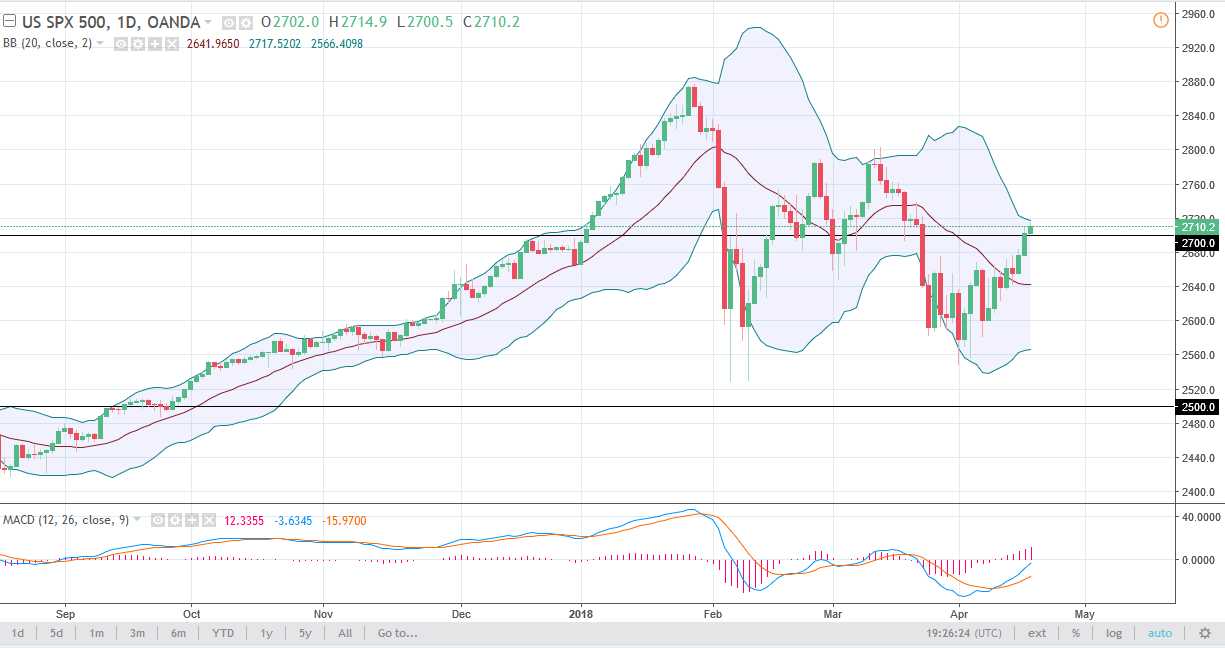Toggle the log scale control
This screenshot has width=1225, height=648.
[x=1114, y=633]
